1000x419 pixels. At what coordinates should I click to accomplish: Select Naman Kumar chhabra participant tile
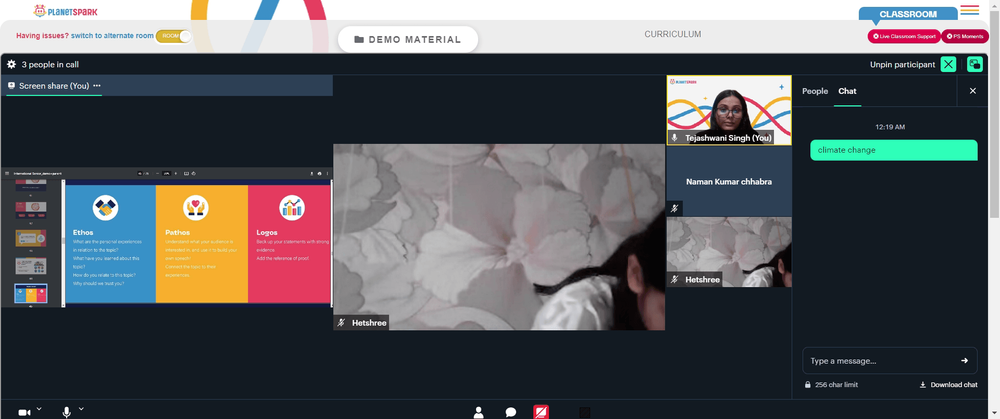coord(729,182)
